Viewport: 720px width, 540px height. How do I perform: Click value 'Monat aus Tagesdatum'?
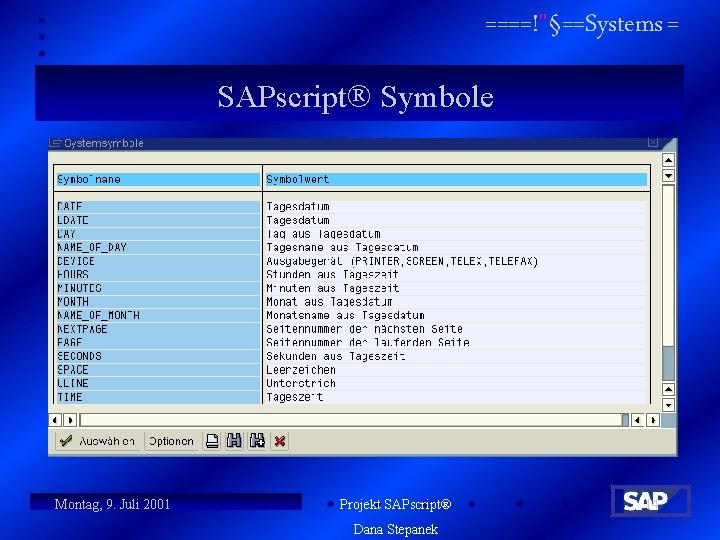click(329, 302)
